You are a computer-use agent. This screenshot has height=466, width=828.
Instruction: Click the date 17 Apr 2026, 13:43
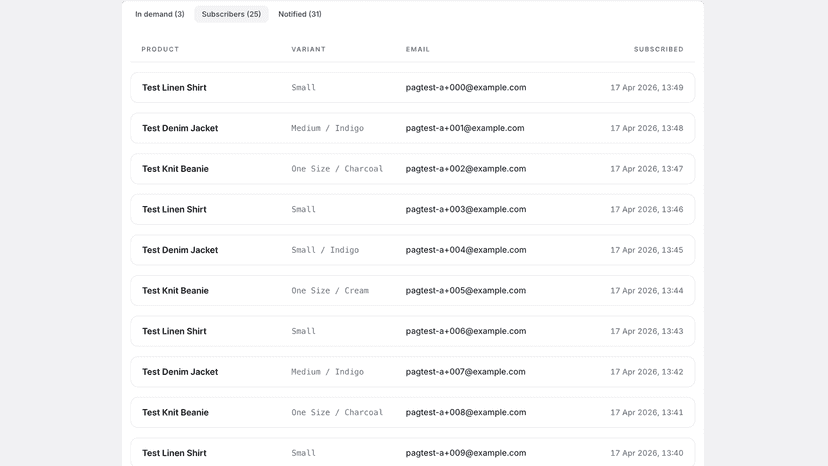click(647, 332)
